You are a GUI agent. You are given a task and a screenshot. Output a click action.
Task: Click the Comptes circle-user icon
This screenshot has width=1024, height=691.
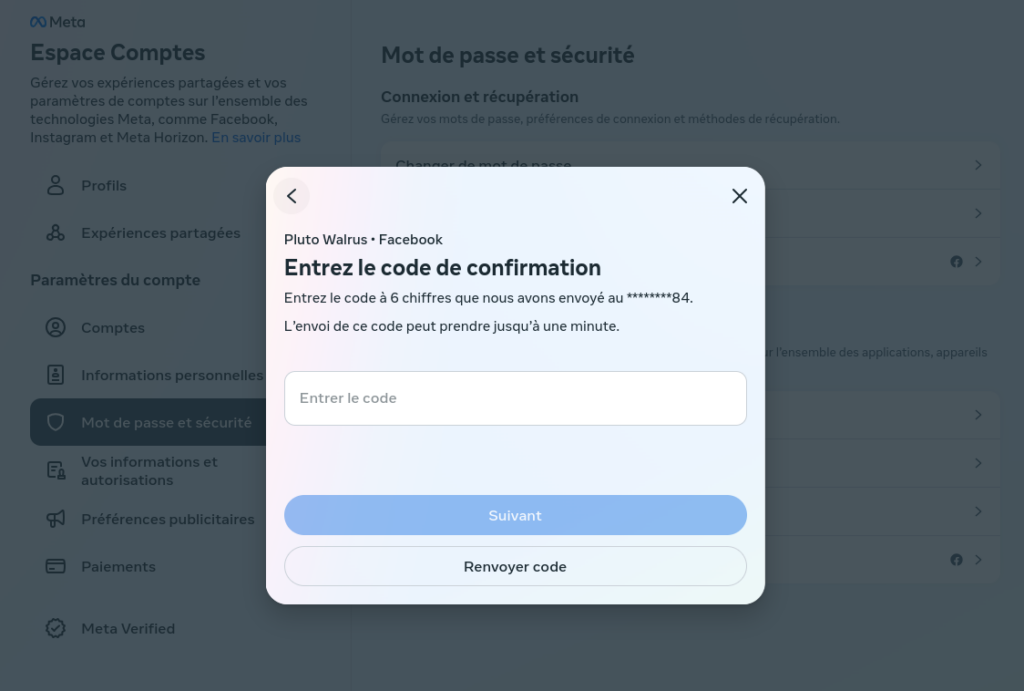56,327
